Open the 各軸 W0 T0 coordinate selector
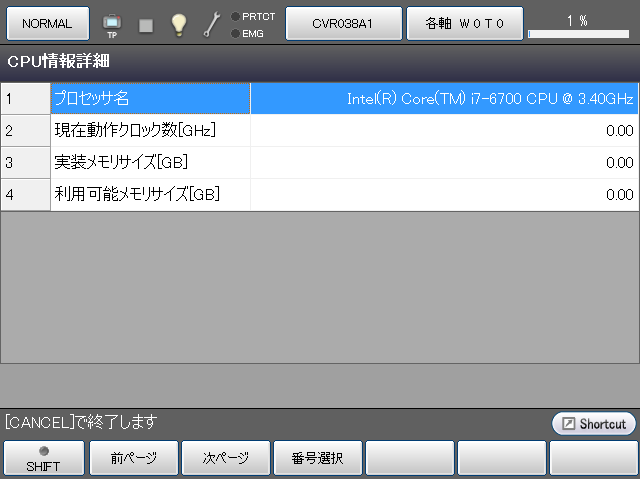Image resolution: width=640 pixels, height=479 pixels. pos(463,23)
